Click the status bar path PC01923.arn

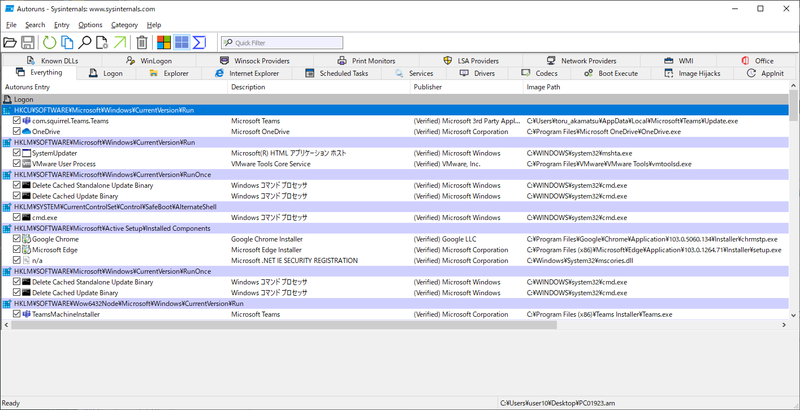[558, 403]
